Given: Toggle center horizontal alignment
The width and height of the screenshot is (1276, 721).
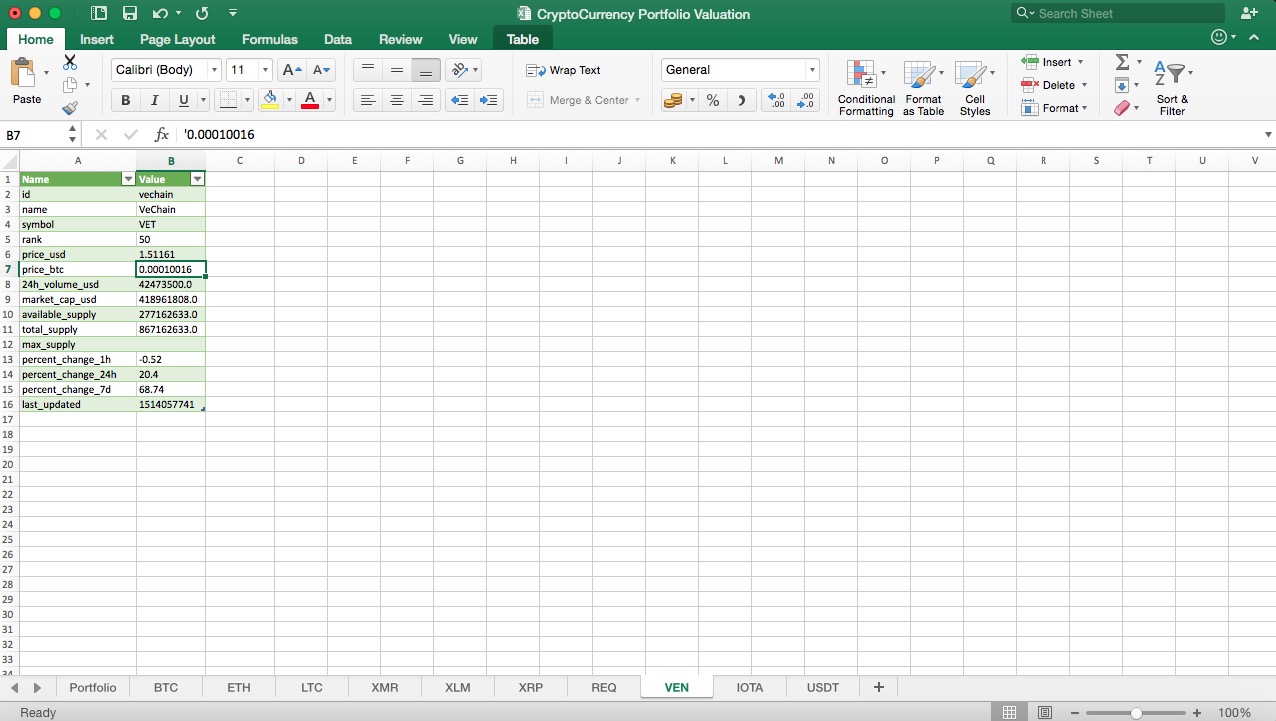Looking at the screenshot, I should (x=397, y=100).
